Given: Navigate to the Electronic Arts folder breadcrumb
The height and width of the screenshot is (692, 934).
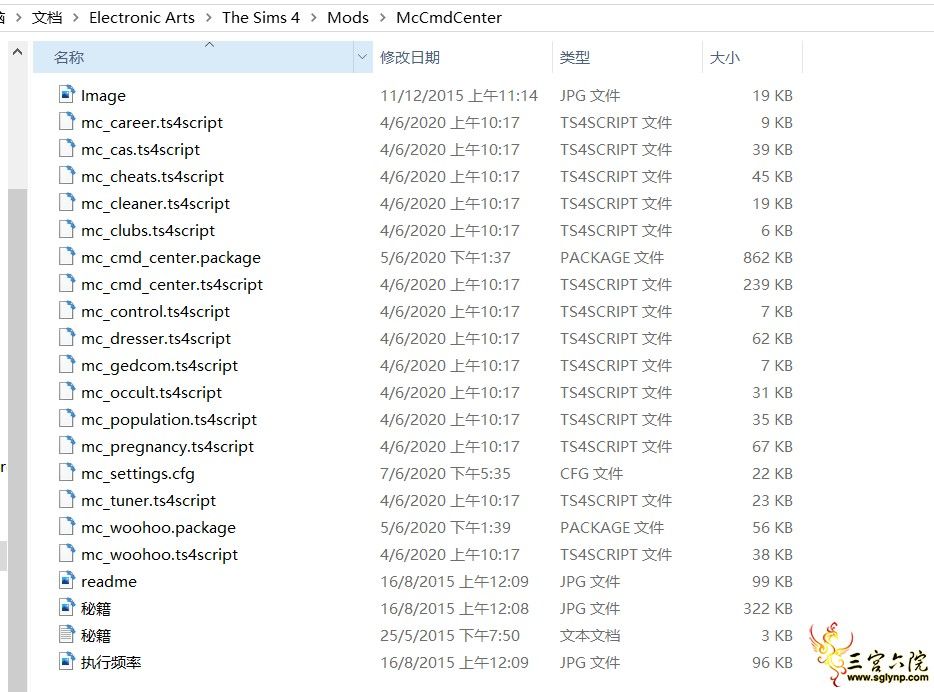Looking at the screenshot, I should (142, 18).
